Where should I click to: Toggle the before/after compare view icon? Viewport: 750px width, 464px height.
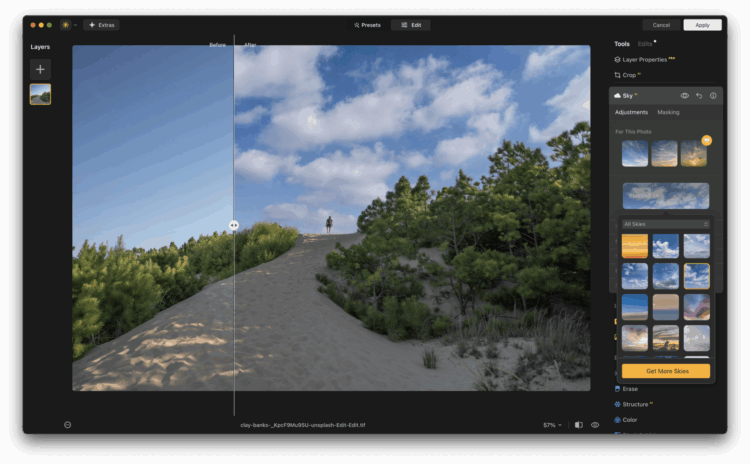click(578, 425)
